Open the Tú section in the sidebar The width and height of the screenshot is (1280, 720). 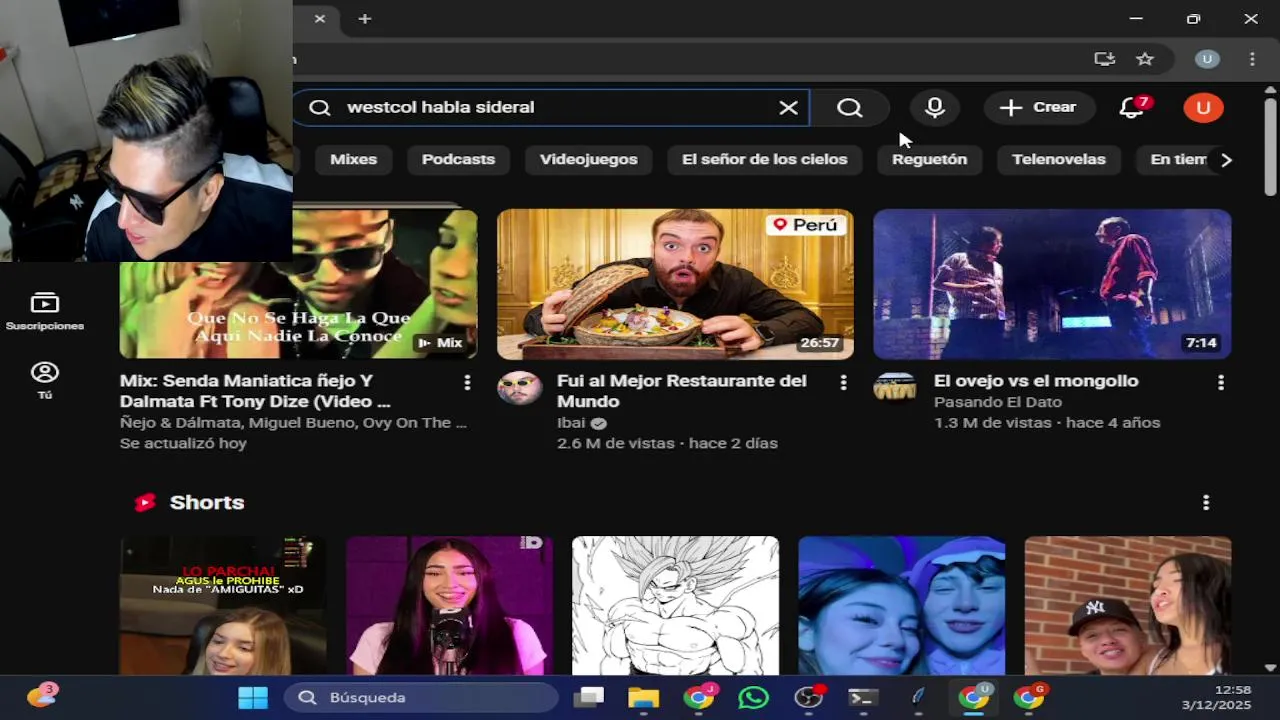pos(45,380)
